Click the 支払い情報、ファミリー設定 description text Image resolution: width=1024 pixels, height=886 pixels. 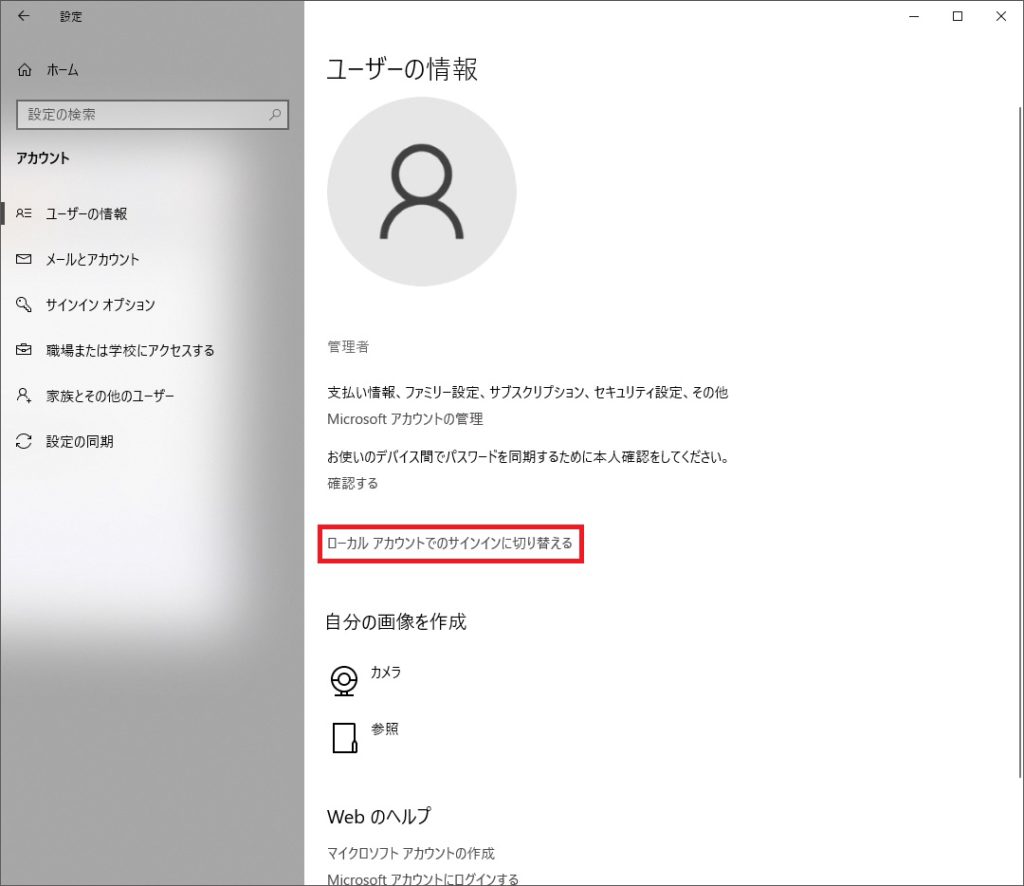[x=527, y=392]
